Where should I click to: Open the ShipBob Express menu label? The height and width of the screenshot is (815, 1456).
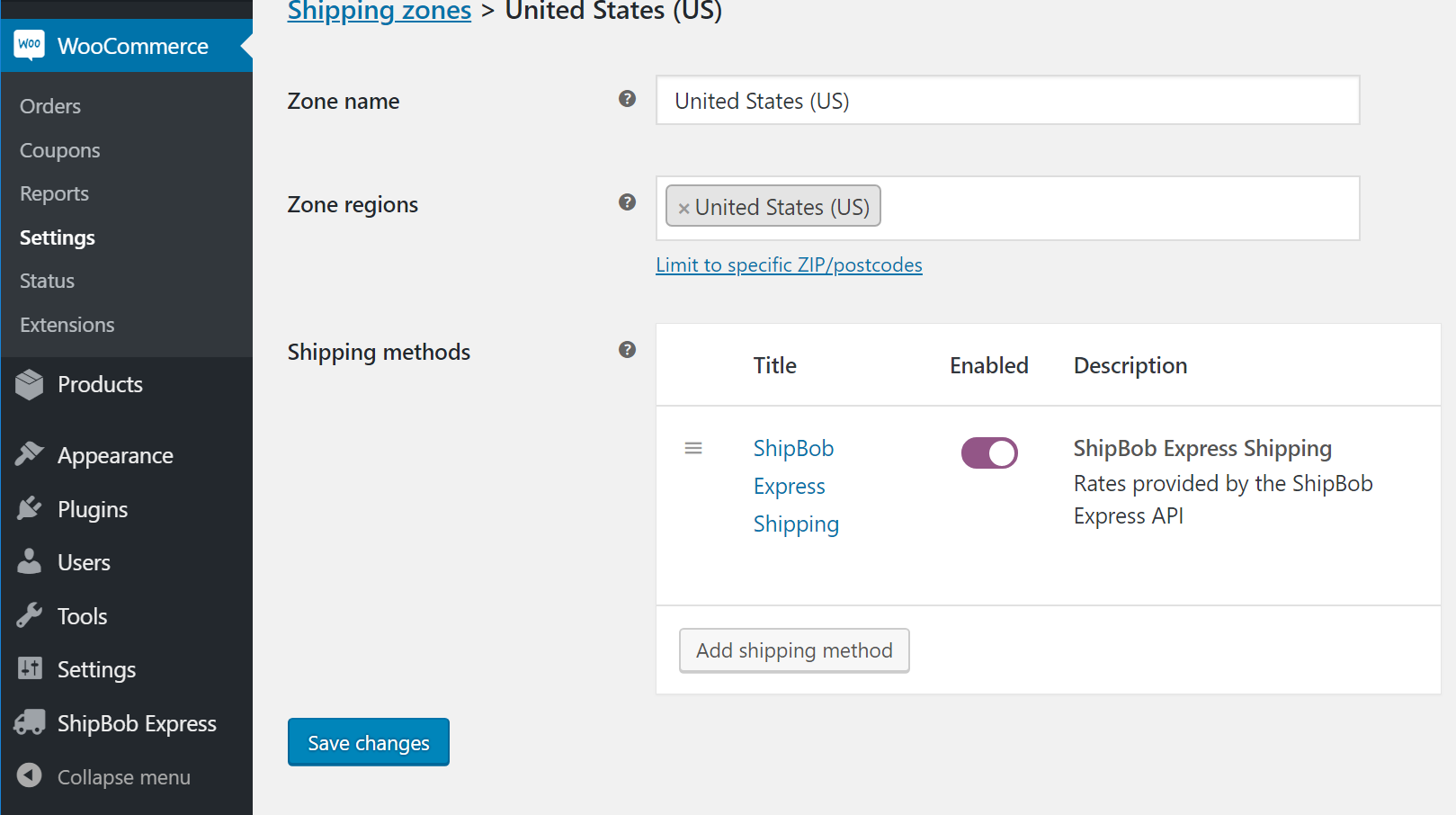(138, 724)
